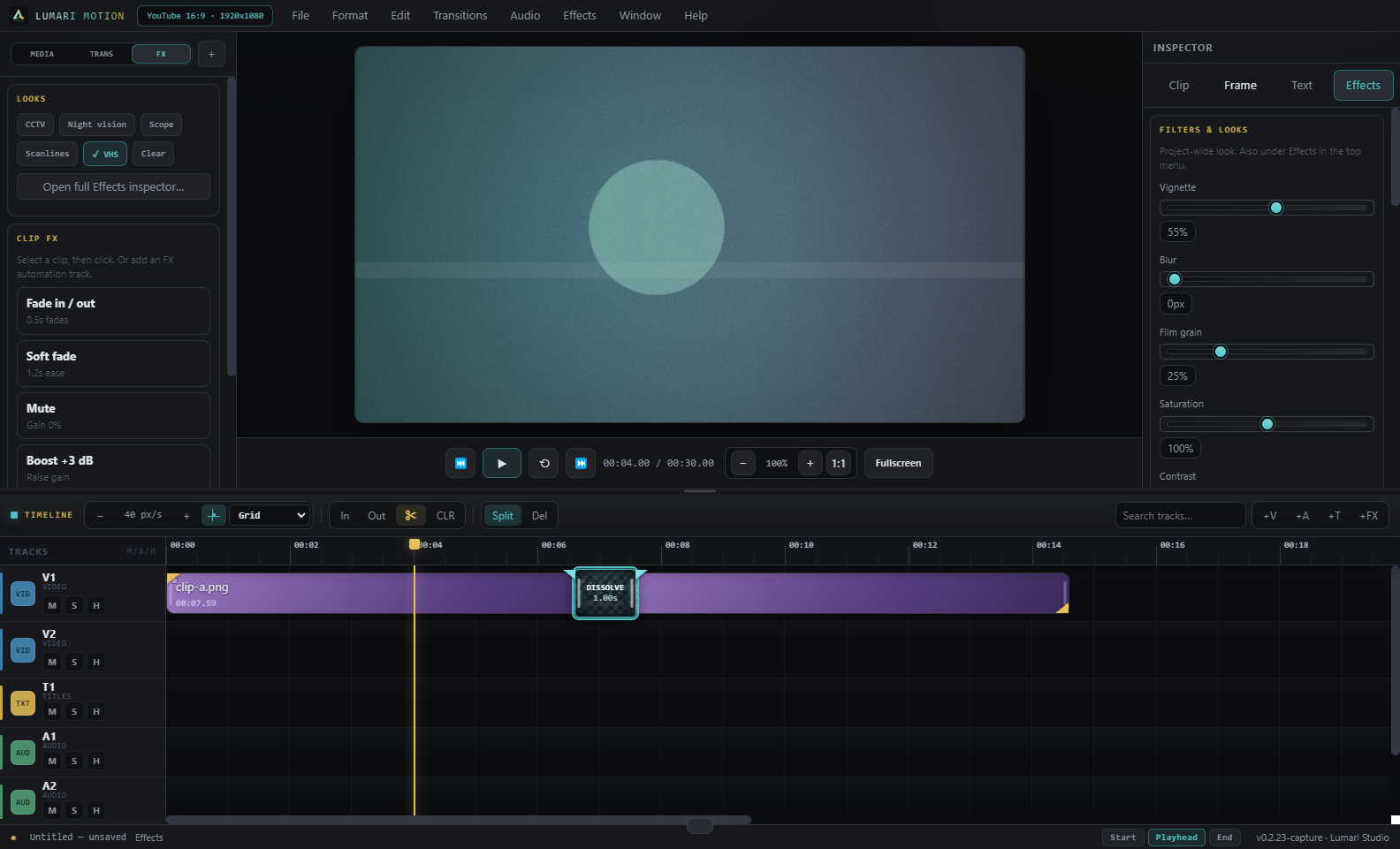The width and height of the screenshot is (1400, 849).
Task: Decrease timeline zoom with minus
Action: 100,516
